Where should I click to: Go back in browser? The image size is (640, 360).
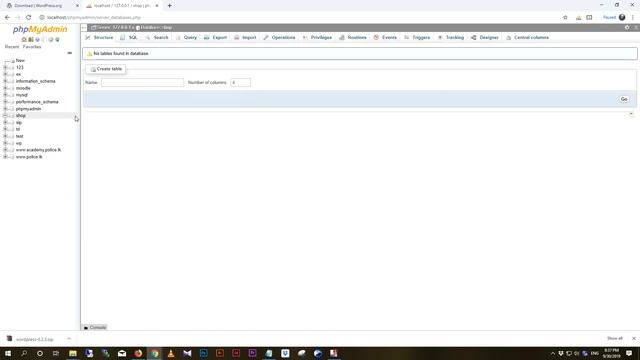[x=7, y=18]
